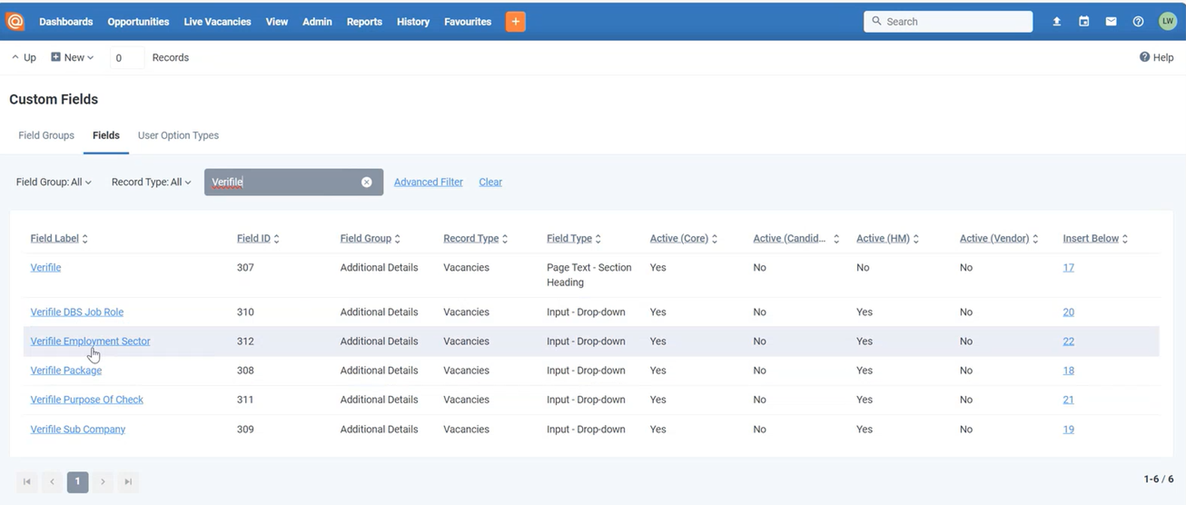Click the 1-6 / 6 record count
This screenshot has width=1186, height=505.
click(1159, 479)
